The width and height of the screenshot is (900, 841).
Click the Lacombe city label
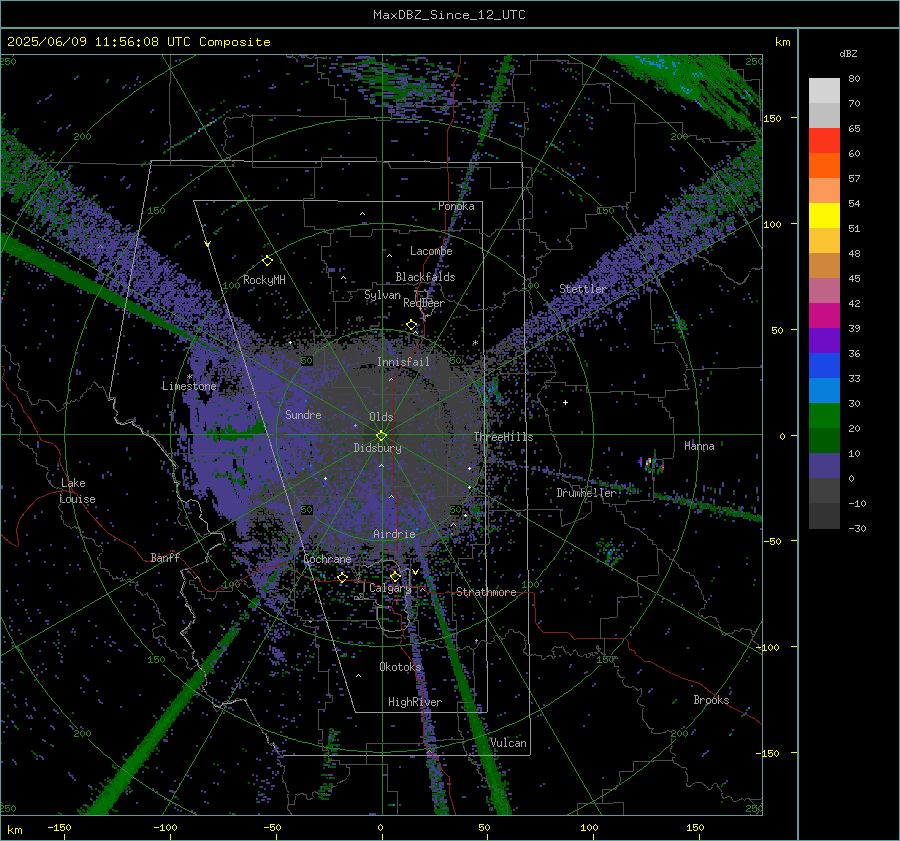(431, 251)
